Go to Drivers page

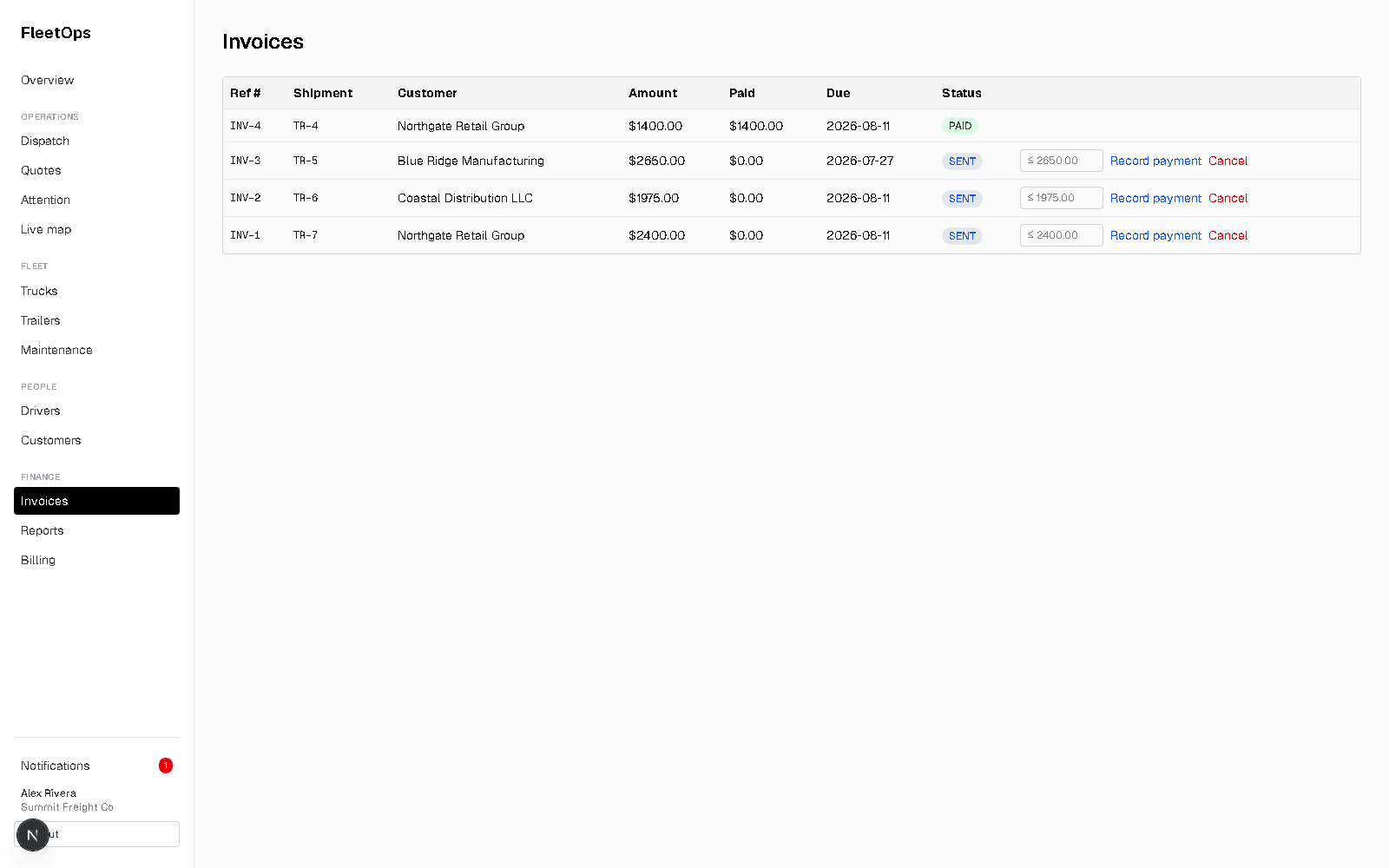pos(96,411)
